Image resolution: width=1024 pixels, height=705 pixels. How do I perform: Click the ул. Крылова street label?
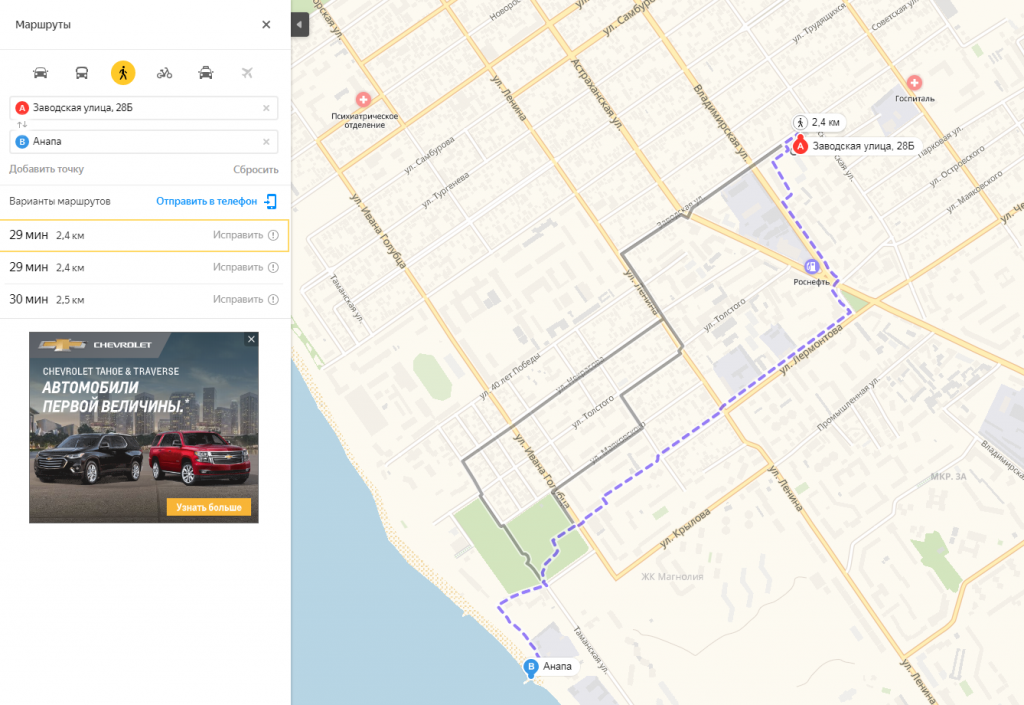pyautogui.click(x=685, y=528)
